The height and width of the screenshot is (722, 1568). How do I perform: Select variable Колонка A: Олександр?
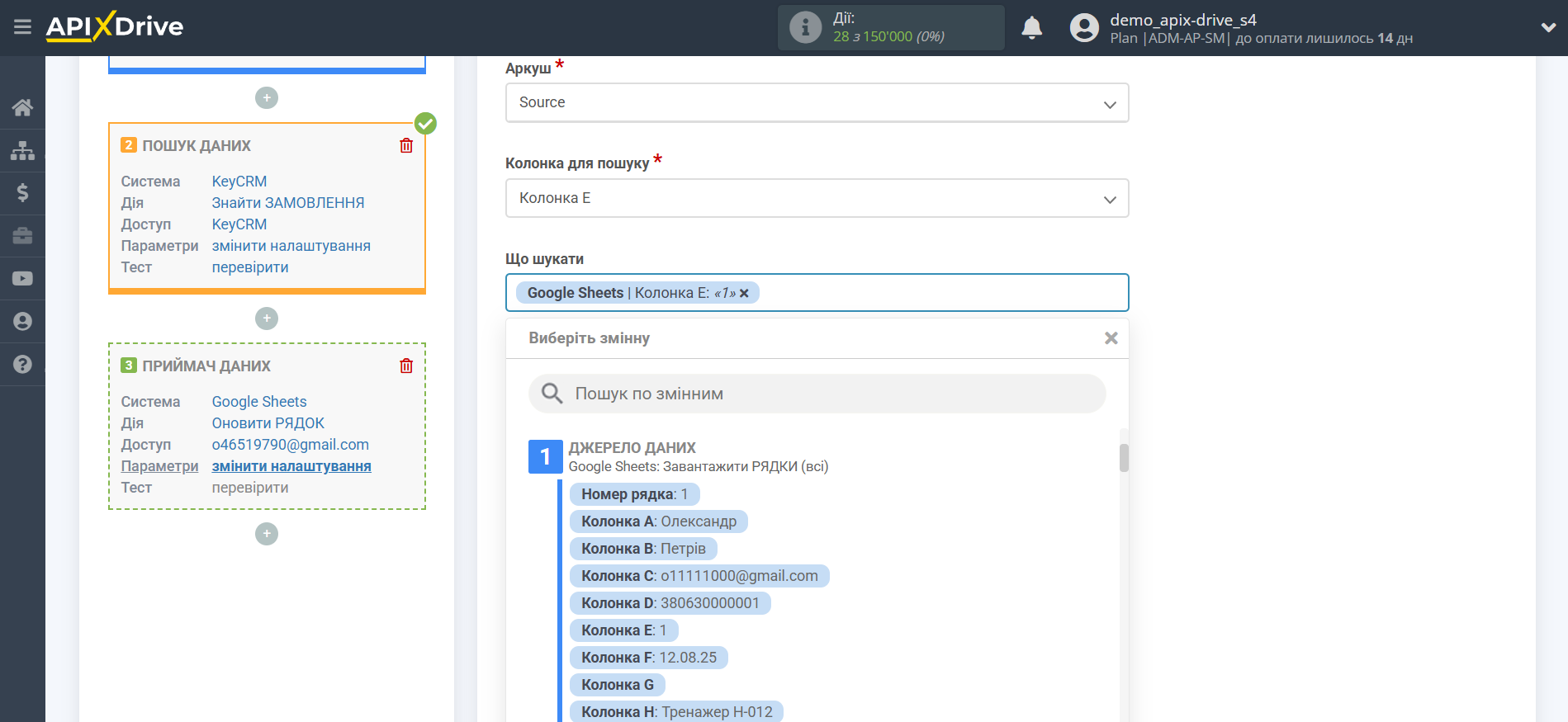(659, 521)
